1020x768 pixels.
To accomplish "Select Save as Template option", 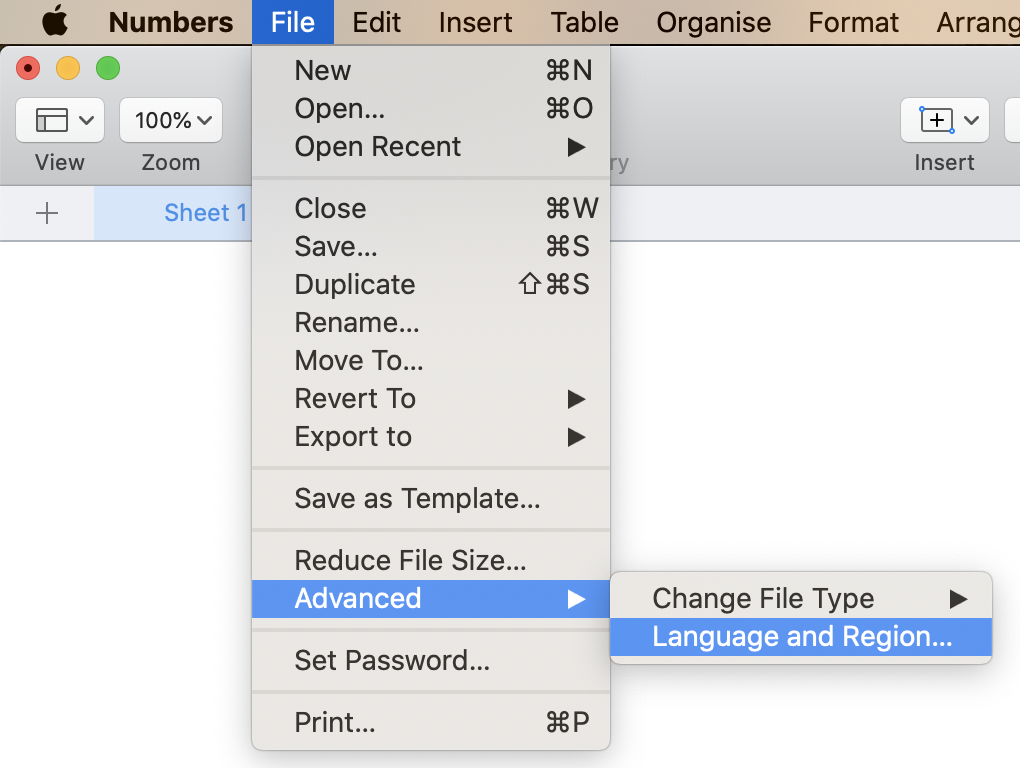I will tap(417, 499).
